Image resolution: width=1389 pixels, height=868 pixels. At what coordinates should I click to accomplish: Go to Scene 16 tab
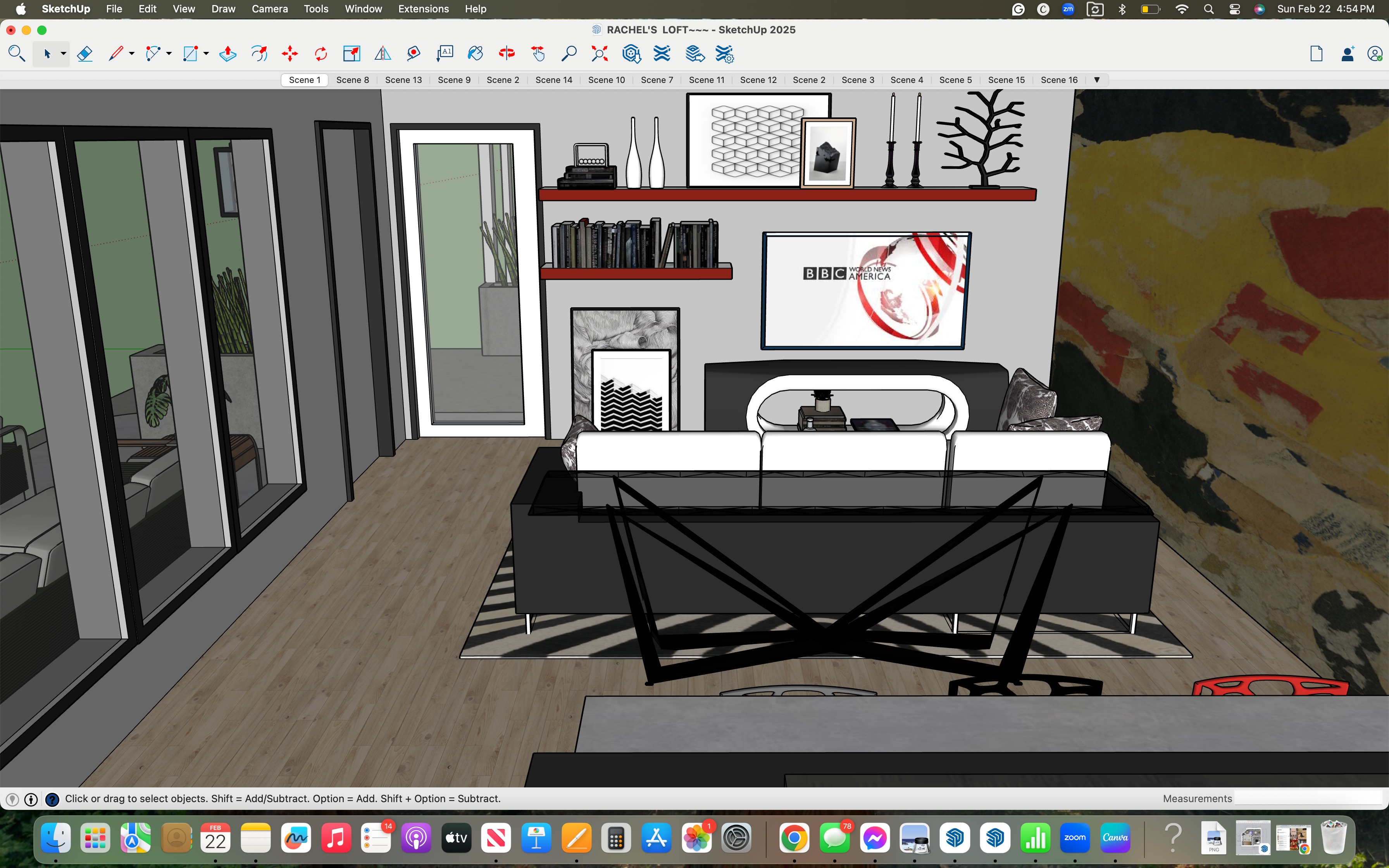(1058, 80)
